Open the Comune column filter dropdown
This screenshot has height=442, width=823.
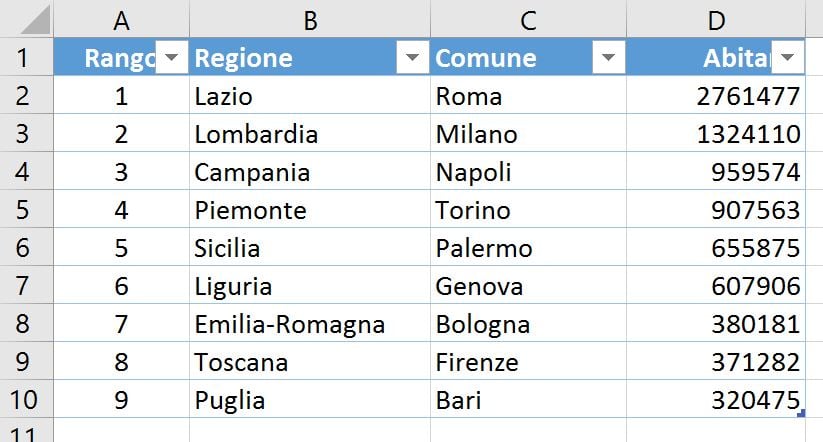pos(608,57)
